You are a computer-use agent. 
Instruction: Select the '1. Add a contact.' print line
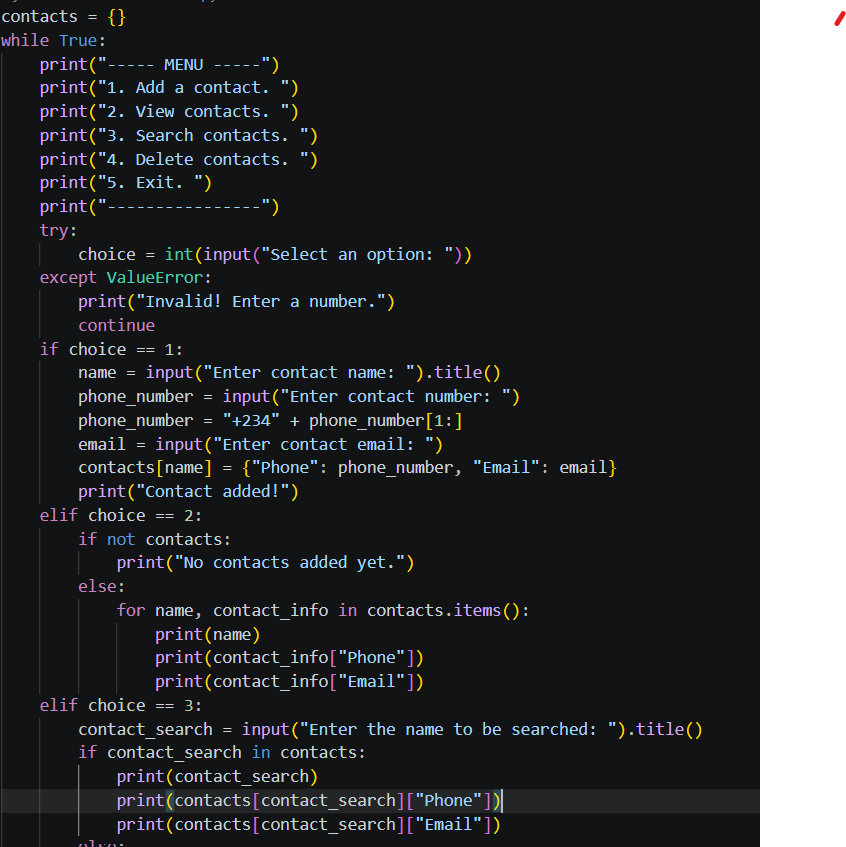tap(169, 88)
